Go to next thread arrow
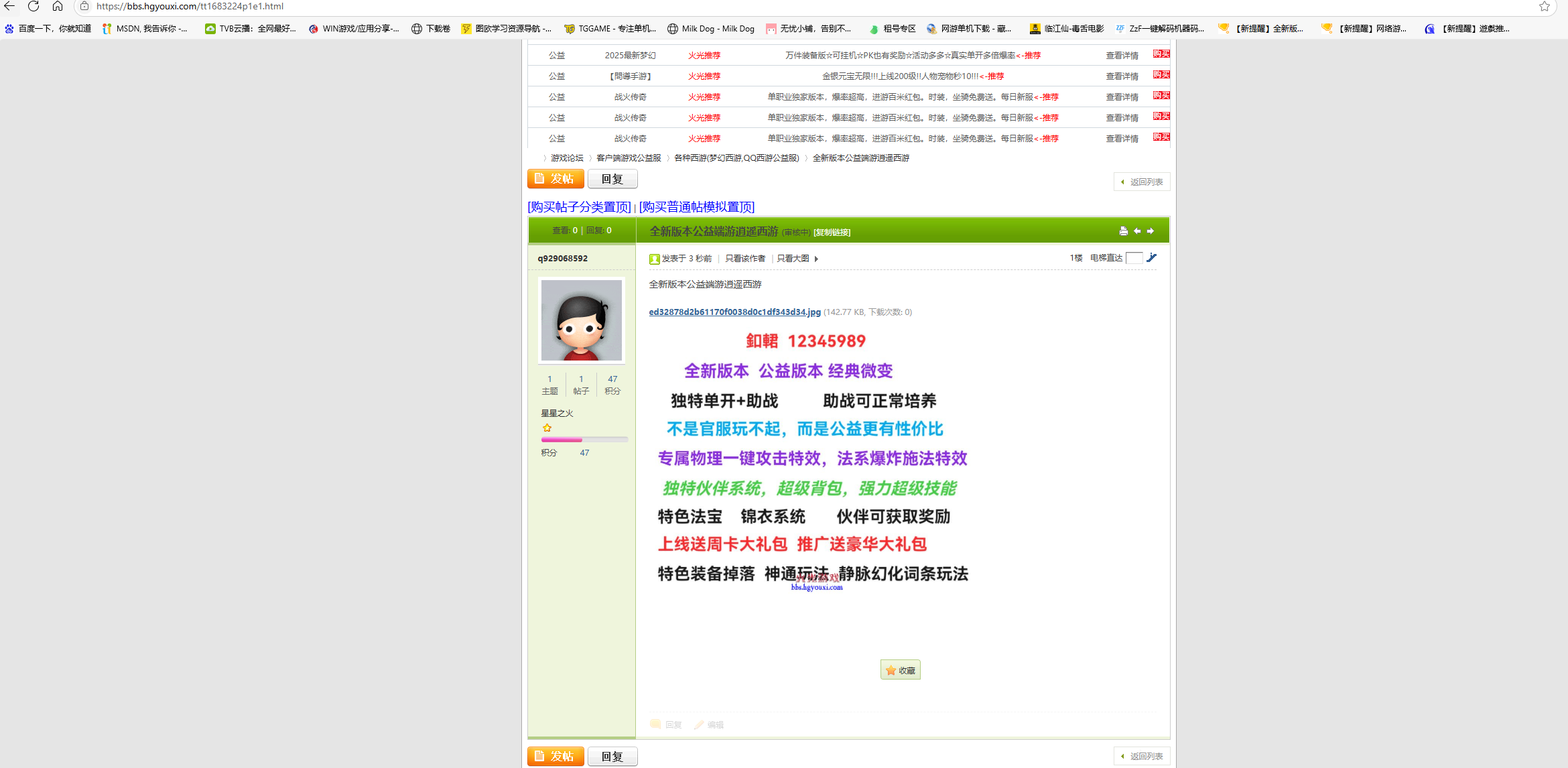 (1151, 231)
